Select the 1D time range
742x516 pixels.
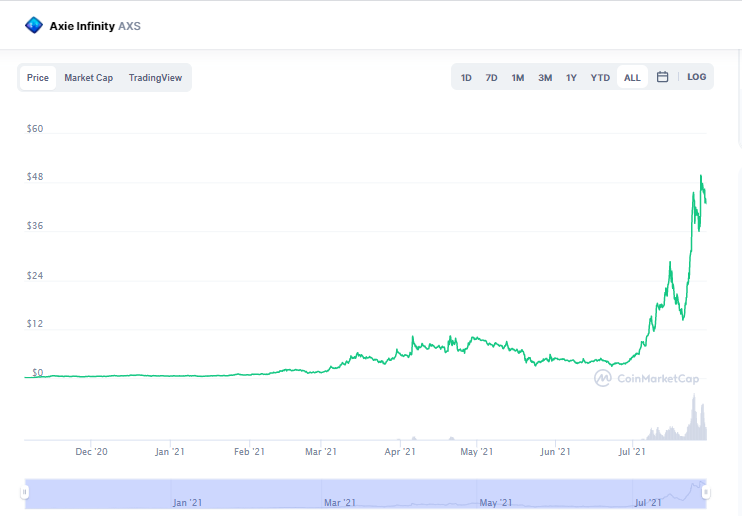466,78
